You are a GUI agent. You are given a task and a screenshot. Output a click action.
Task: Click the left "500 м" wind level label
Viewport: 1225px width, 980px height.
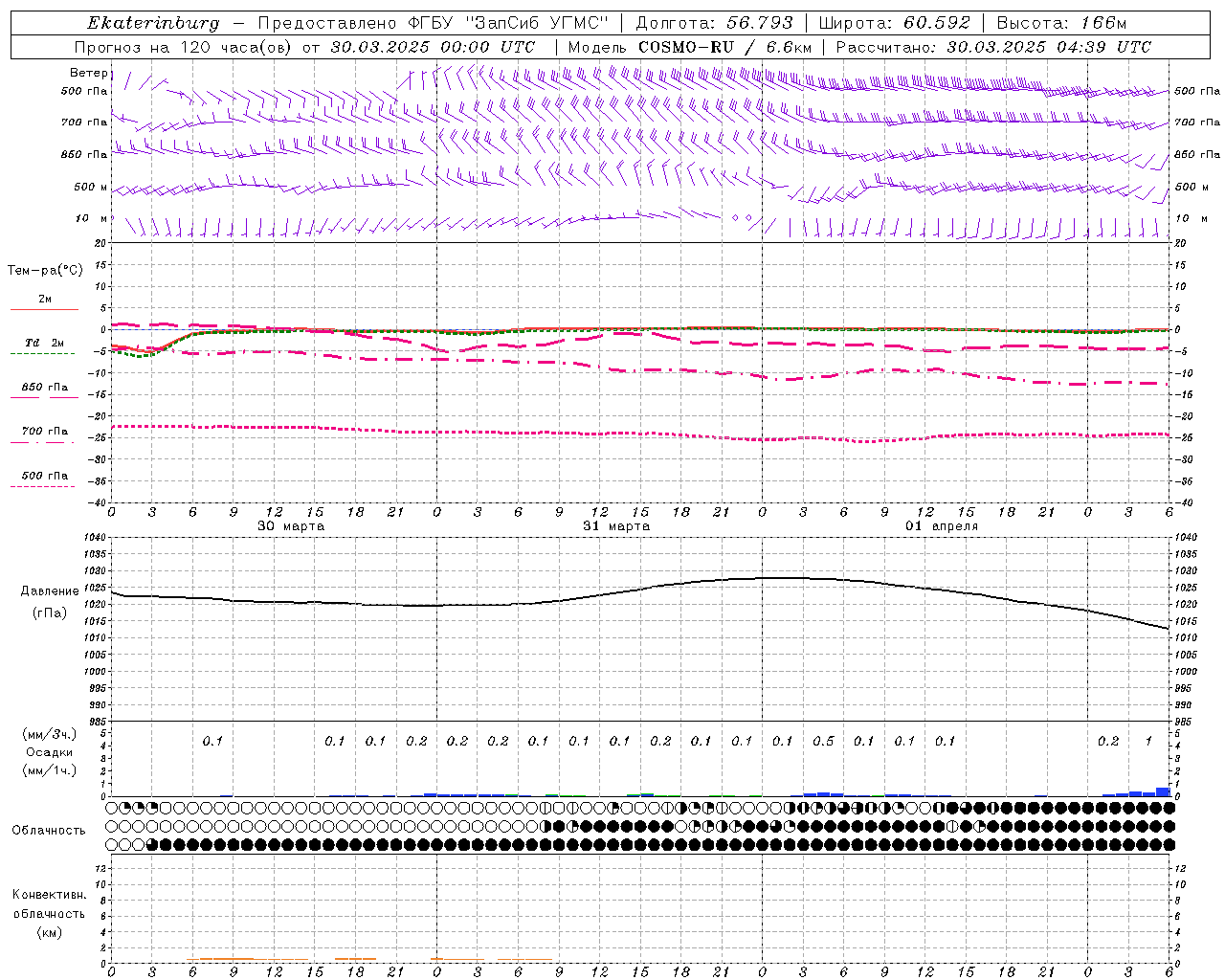[x=91, y=187]
